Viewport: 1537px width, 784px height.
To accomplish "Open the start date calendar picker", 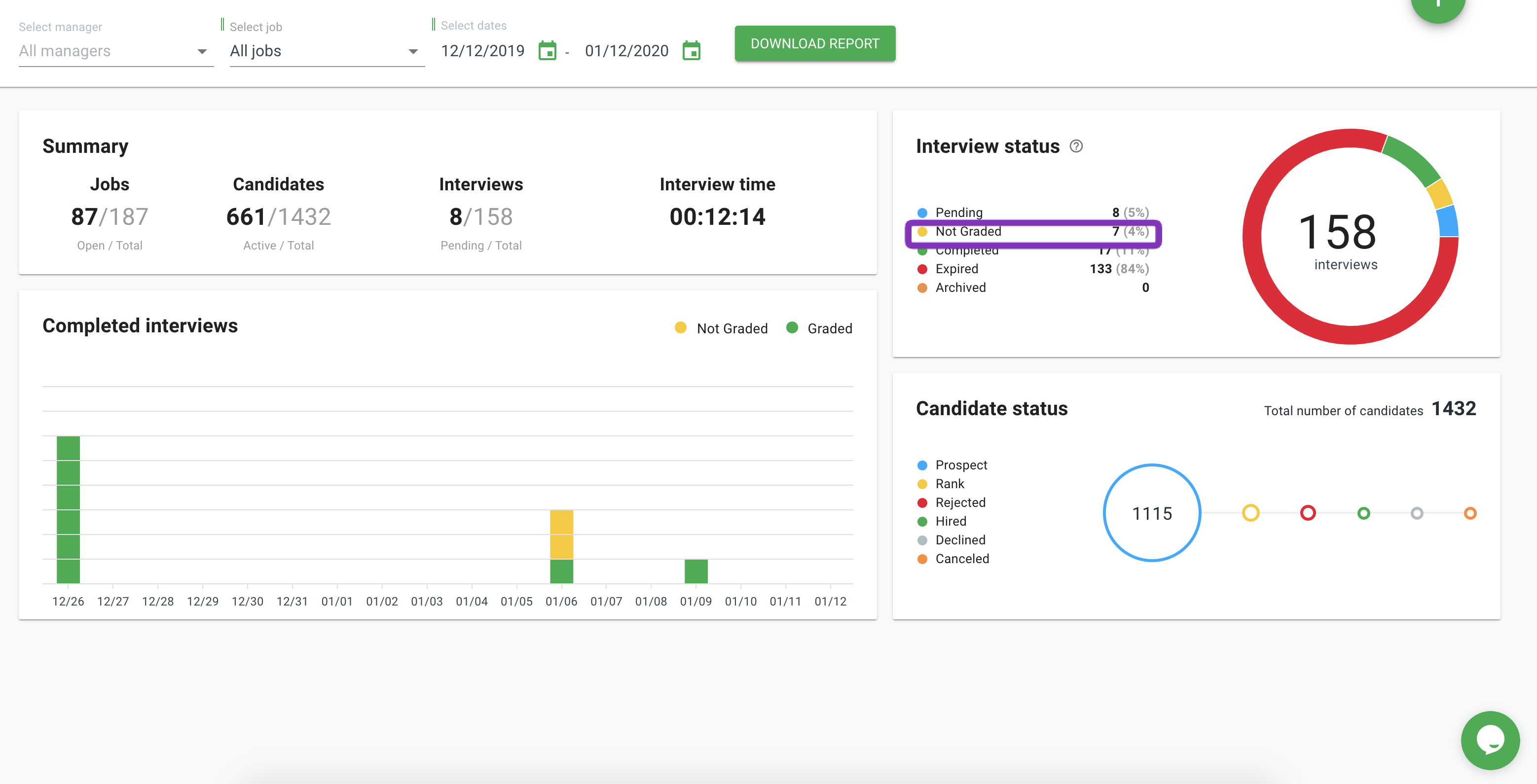I will tap(547, 51).
